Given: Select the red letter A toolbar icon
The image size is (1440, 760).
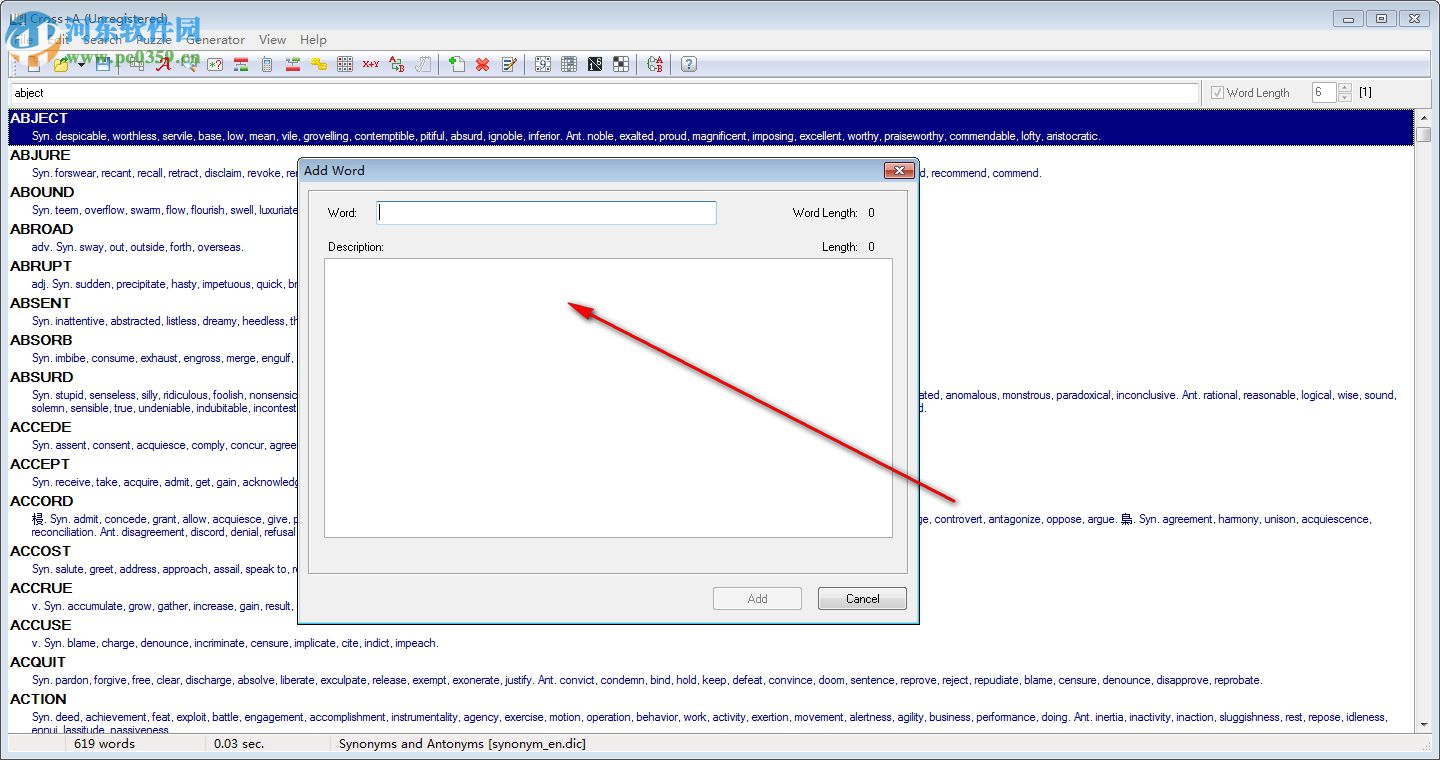Looking at the screenshot, I should (x=163, y=64).
